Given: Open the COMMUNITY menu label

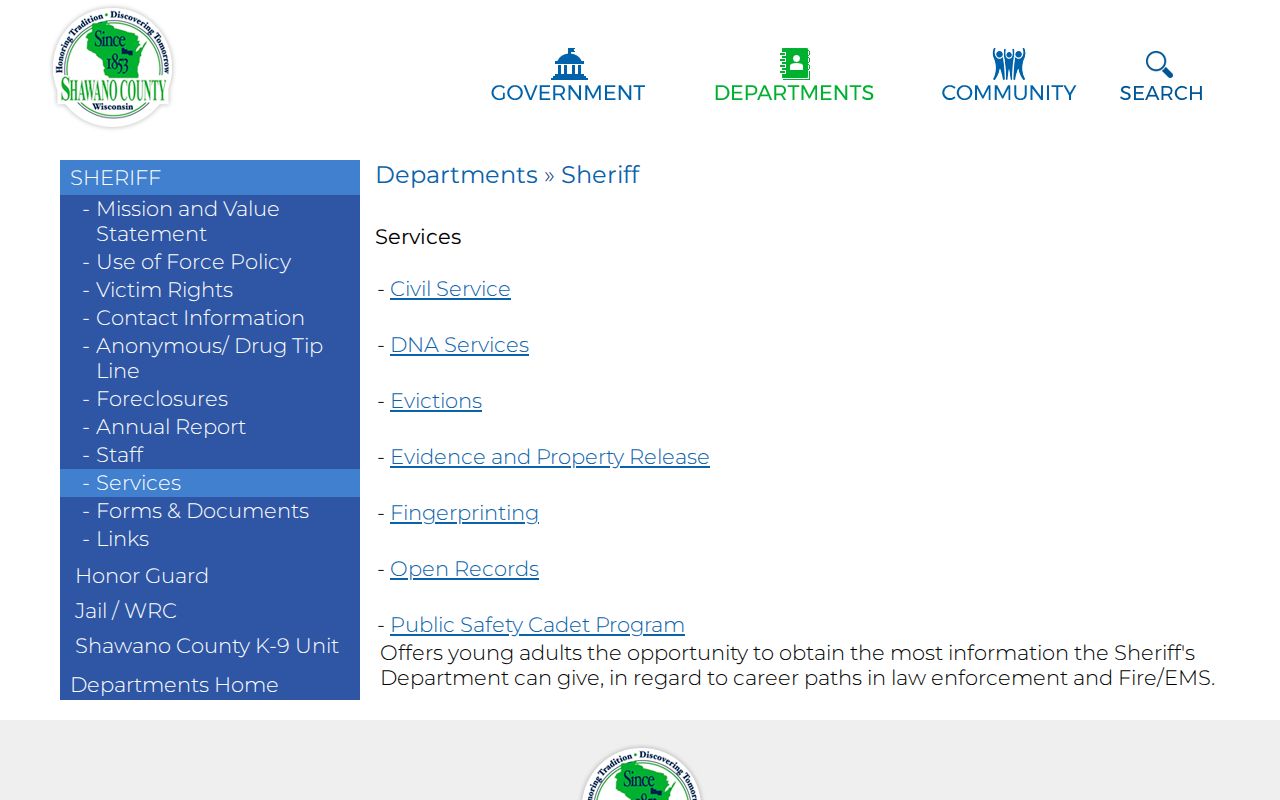Looking at the screenshot, I should [1009, 93].
